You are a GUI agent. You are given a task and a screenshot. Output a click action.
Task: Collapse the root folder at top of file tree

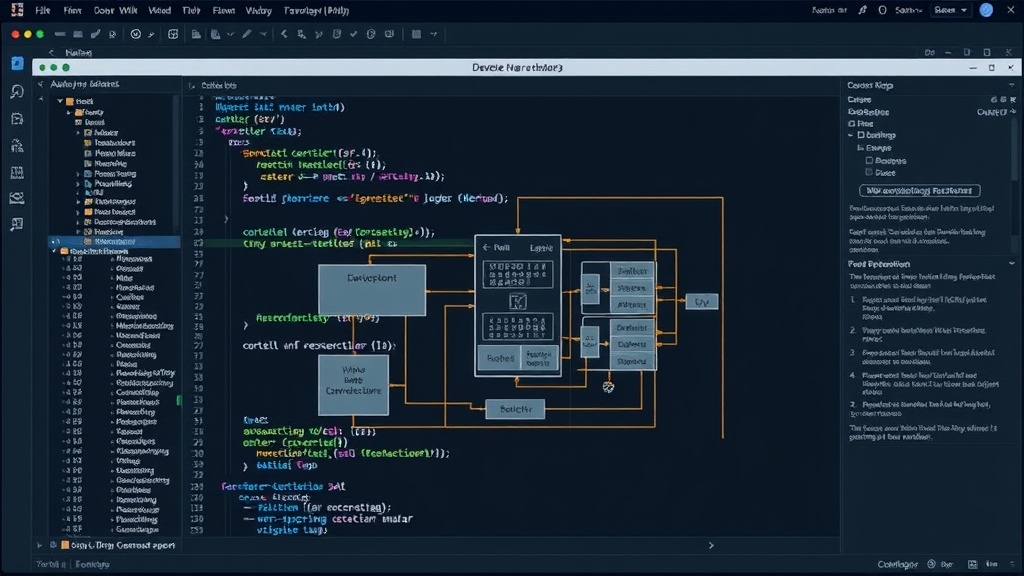click(60, 101)
